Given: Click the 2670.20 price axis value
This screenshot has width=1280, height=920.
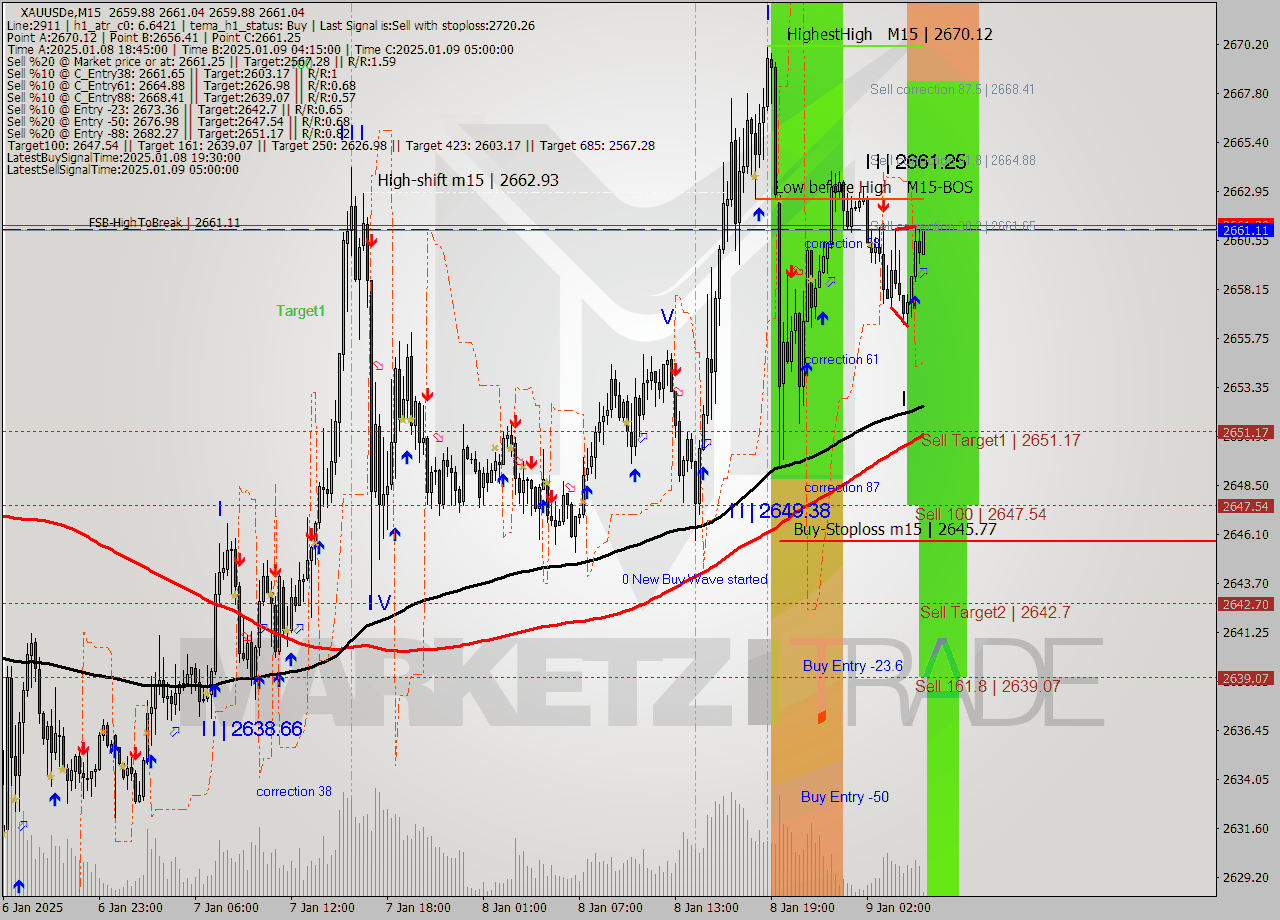Looking at the screenshot, I should pos(1245,44).
